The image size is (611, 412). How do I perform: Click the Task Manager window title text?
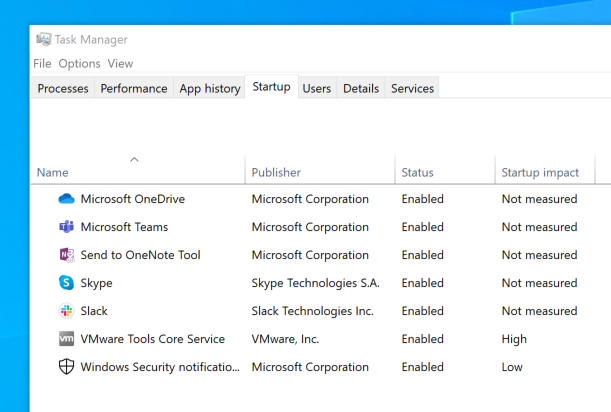pos(91,40)
